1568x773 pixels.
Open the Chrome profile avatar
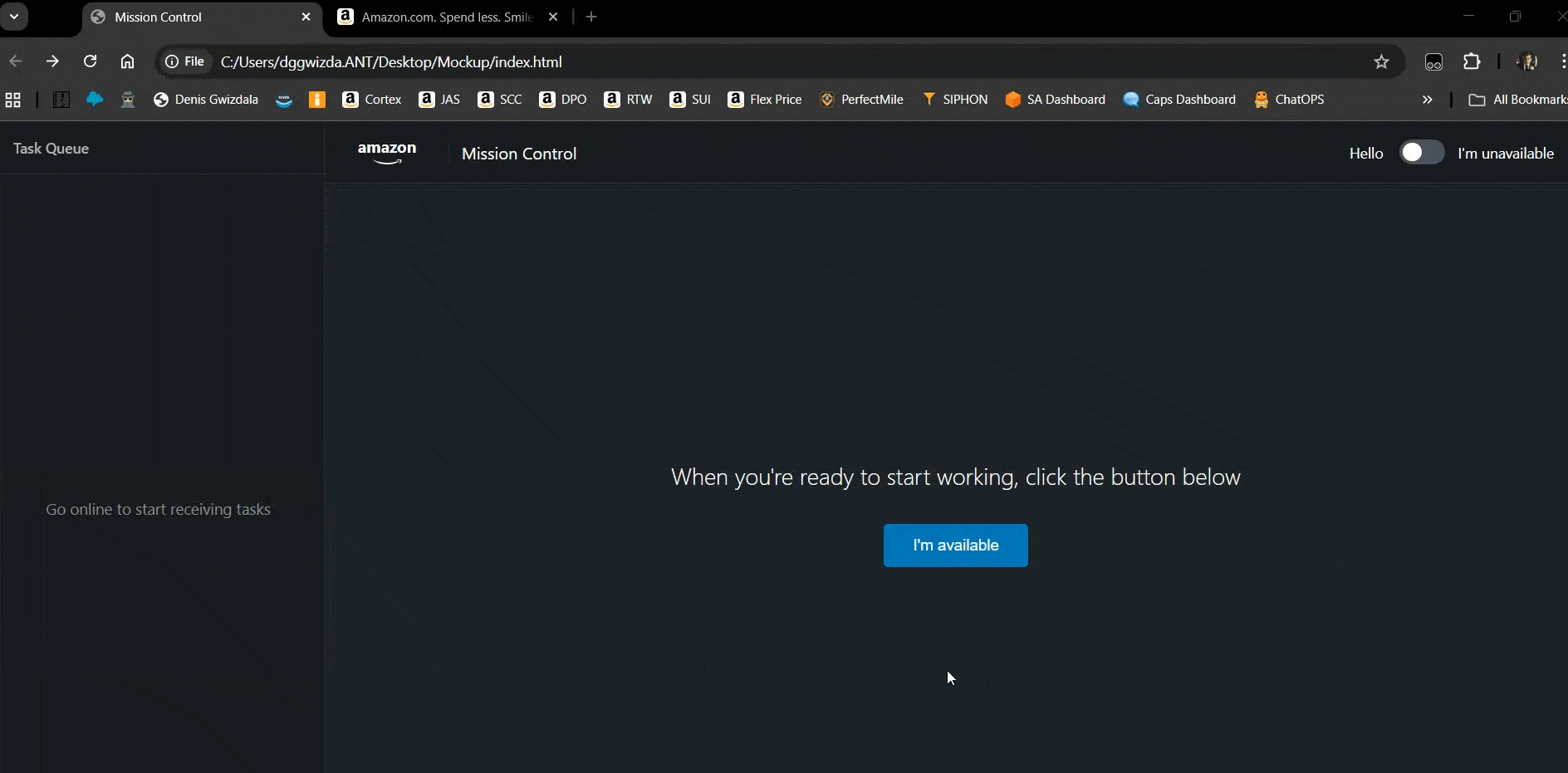(x=1526, y=62)
